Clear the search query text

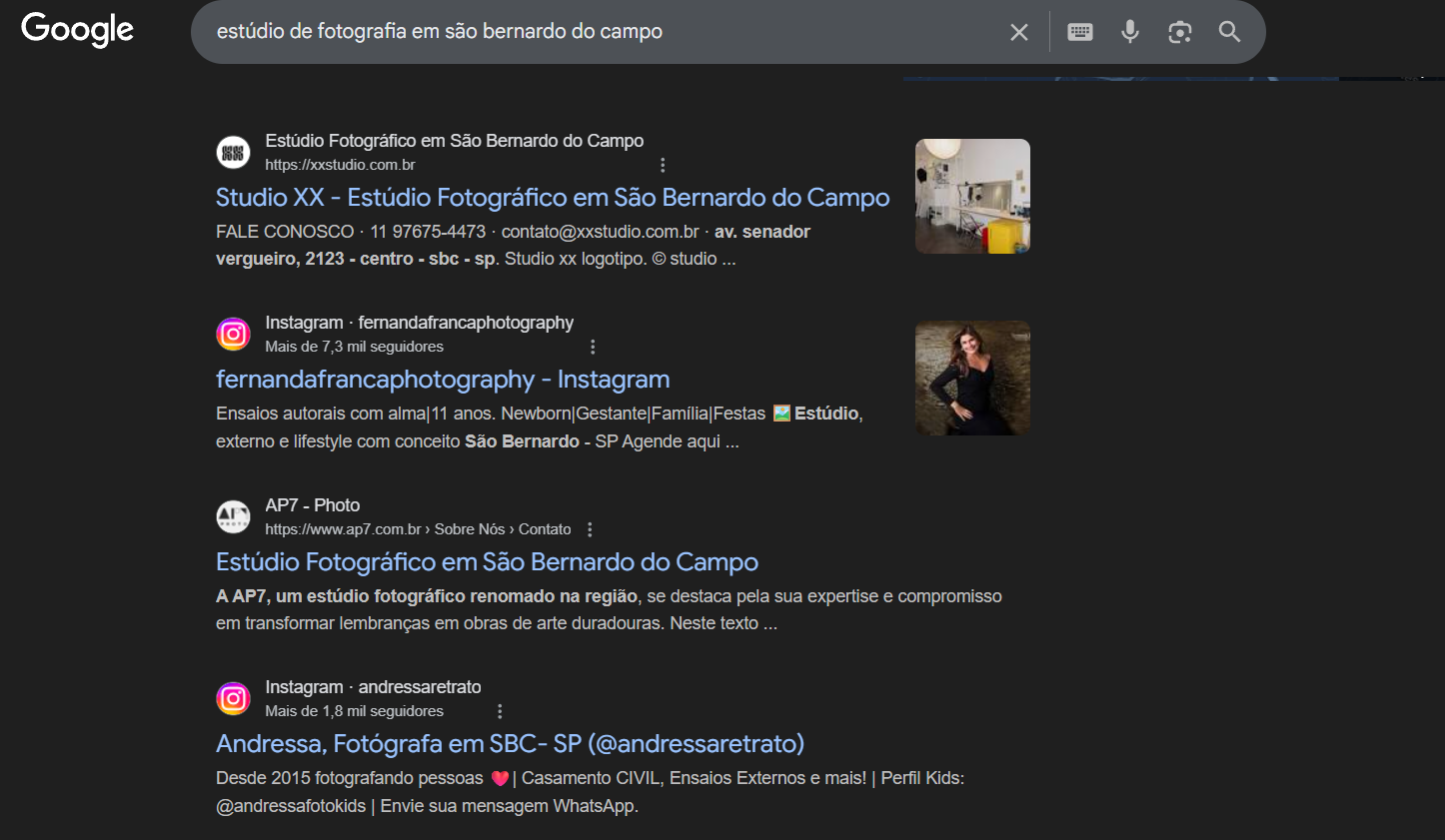pyautogui.click(x=1018, y=32)
